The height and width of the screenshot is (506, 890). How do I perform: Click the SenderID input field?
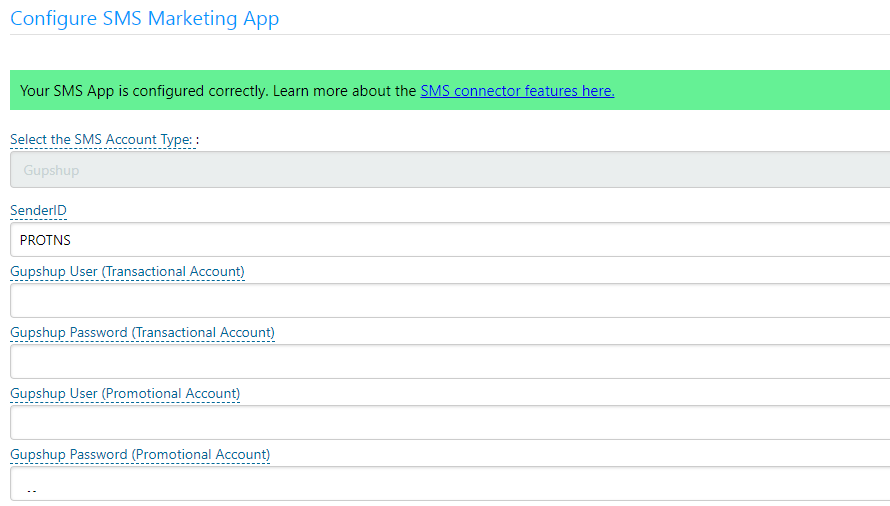(450, 240)
